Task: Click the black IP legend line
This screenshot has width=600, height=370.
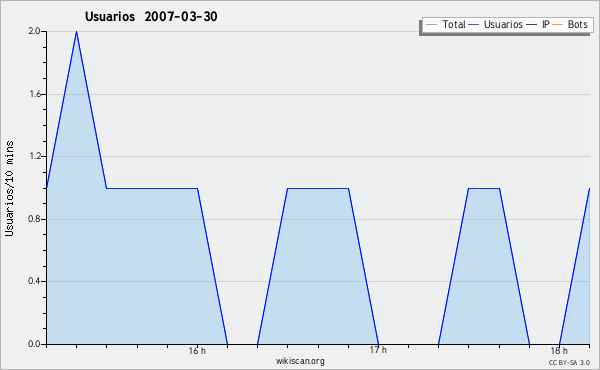Action: coord(532,25)
